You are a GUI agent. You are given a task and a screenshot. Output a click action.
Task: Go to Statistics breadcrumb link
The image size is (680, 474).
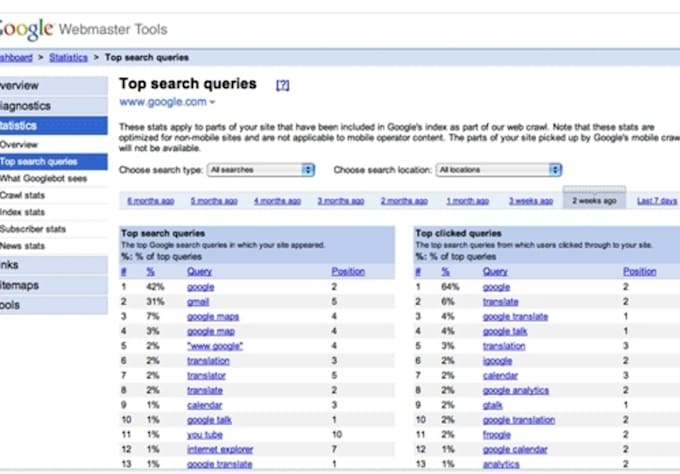tap(68, 57)
